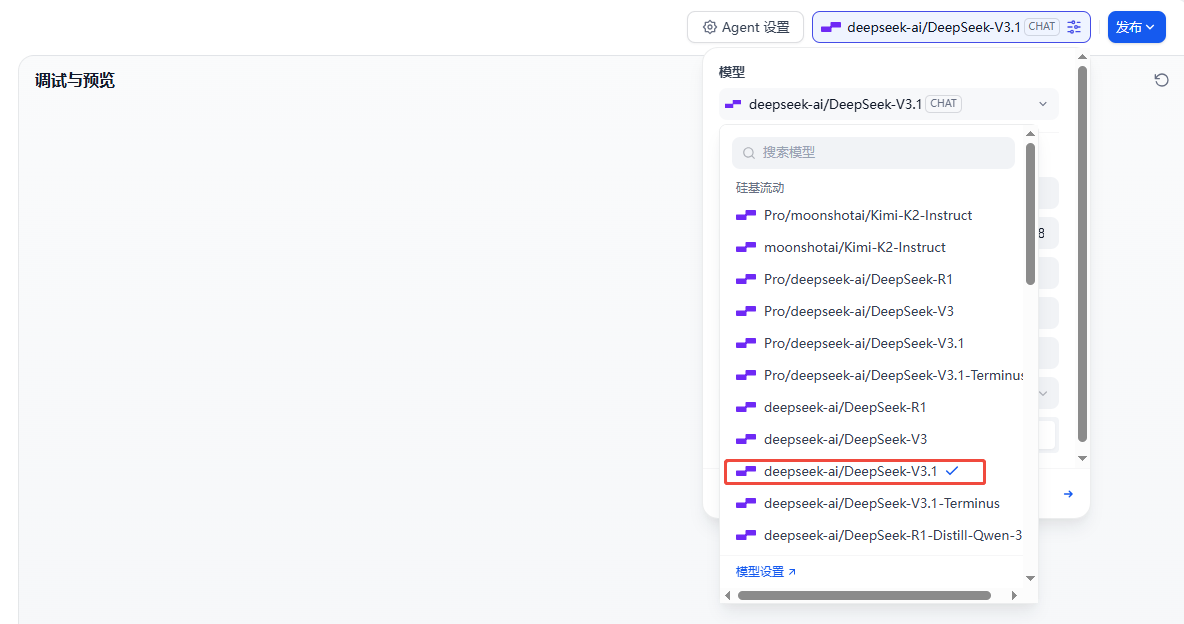Click the blue checkmark on deepseek-ai/DeepSeek-V3.1
The width and height of the screenshot is (1184, 624).
(x=952, y=470)
